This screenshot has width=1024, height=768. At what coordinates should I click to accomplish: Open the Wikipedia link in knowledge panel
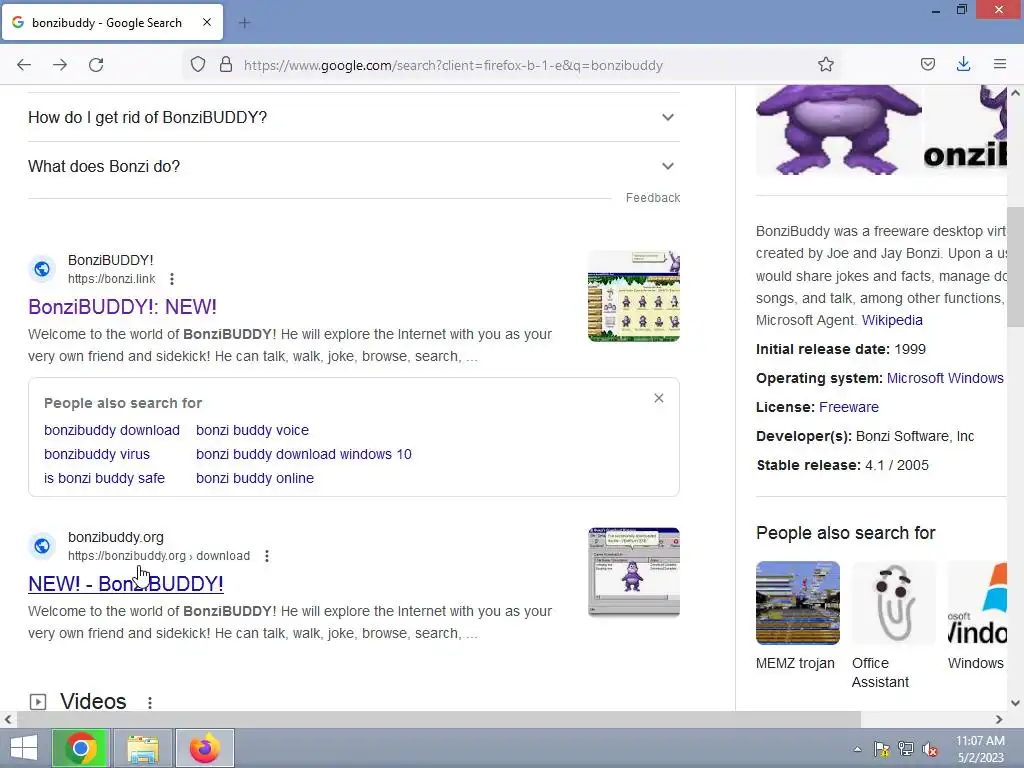(x=892, y=321)
